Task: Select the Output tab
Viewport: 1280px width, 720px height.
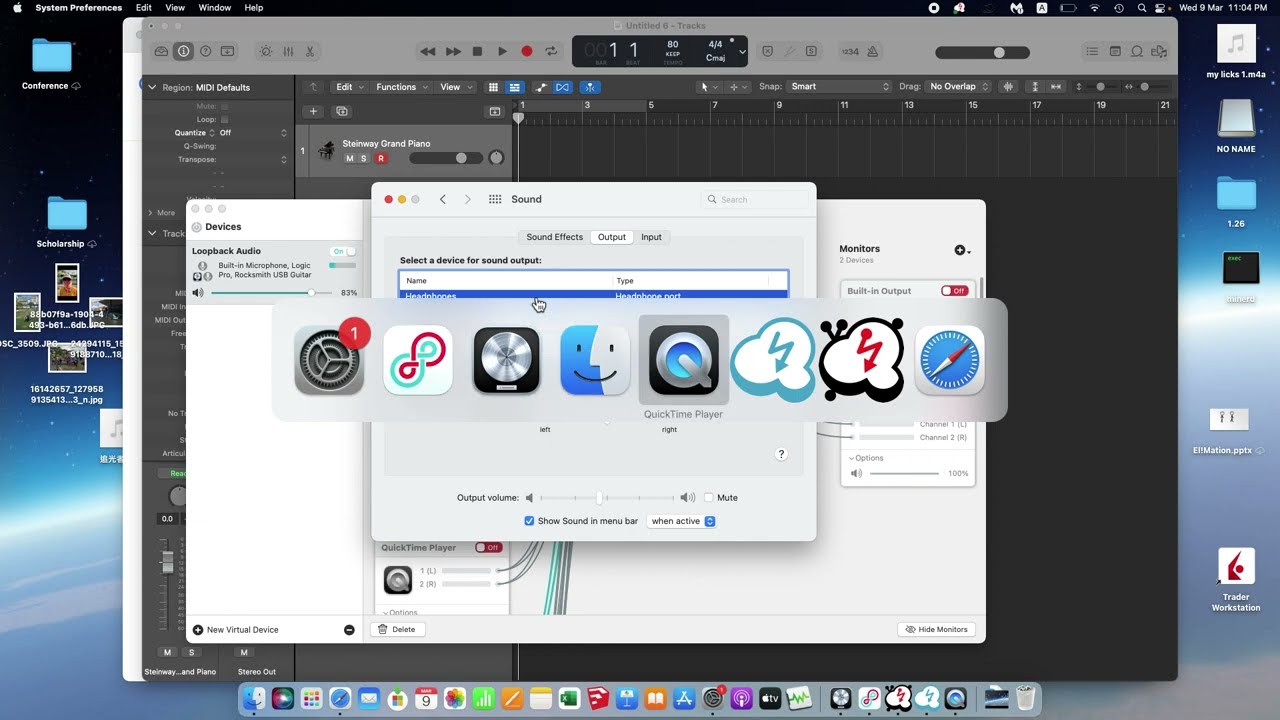Action: (611, 237)
